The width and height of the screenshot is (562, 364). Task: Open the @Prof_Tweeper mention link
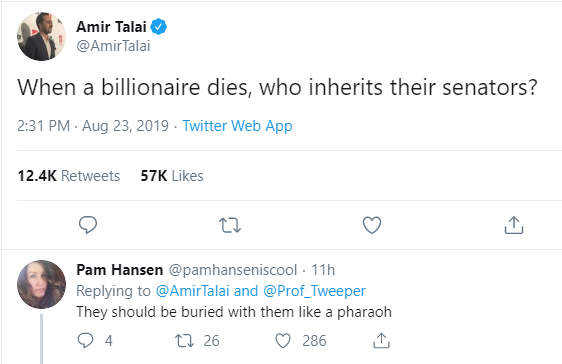314,291
